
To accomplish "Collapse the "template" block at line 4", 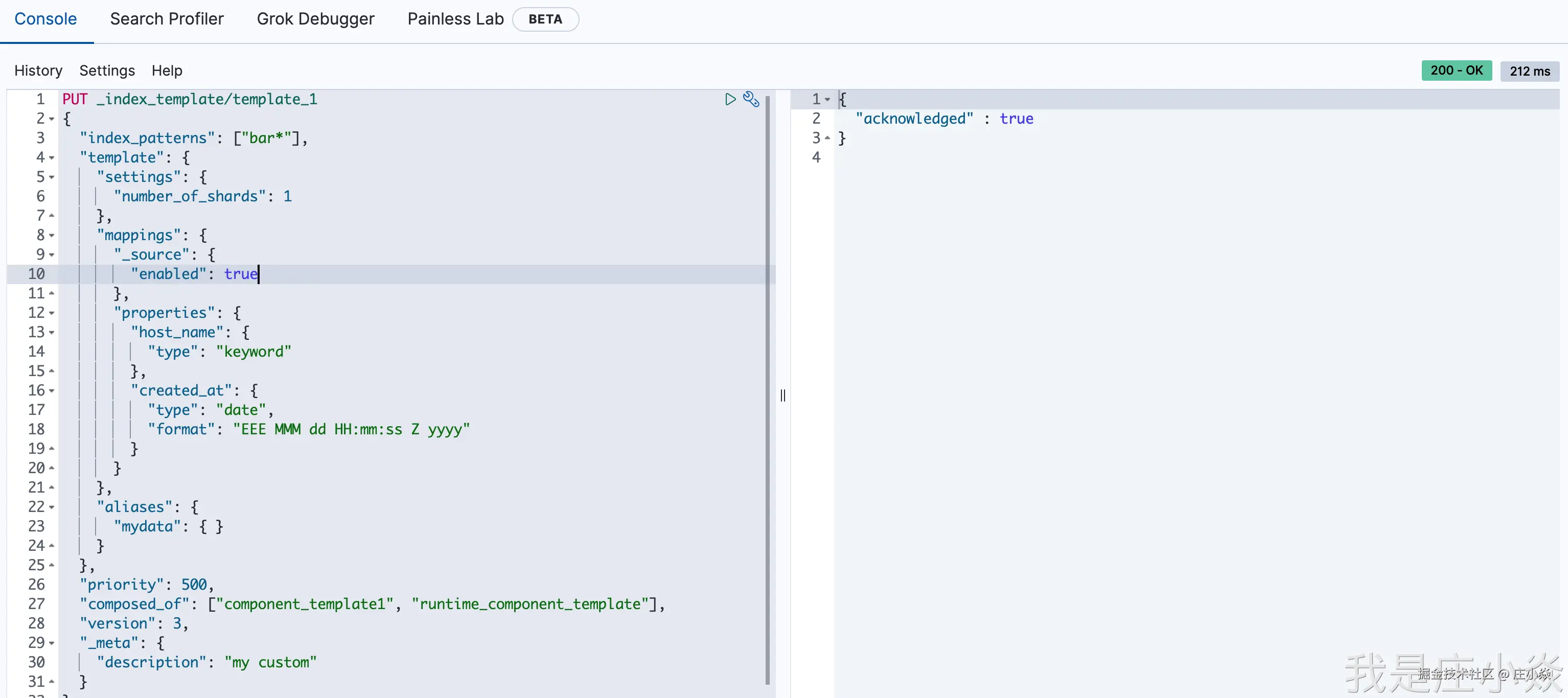I will coord(52,158).
